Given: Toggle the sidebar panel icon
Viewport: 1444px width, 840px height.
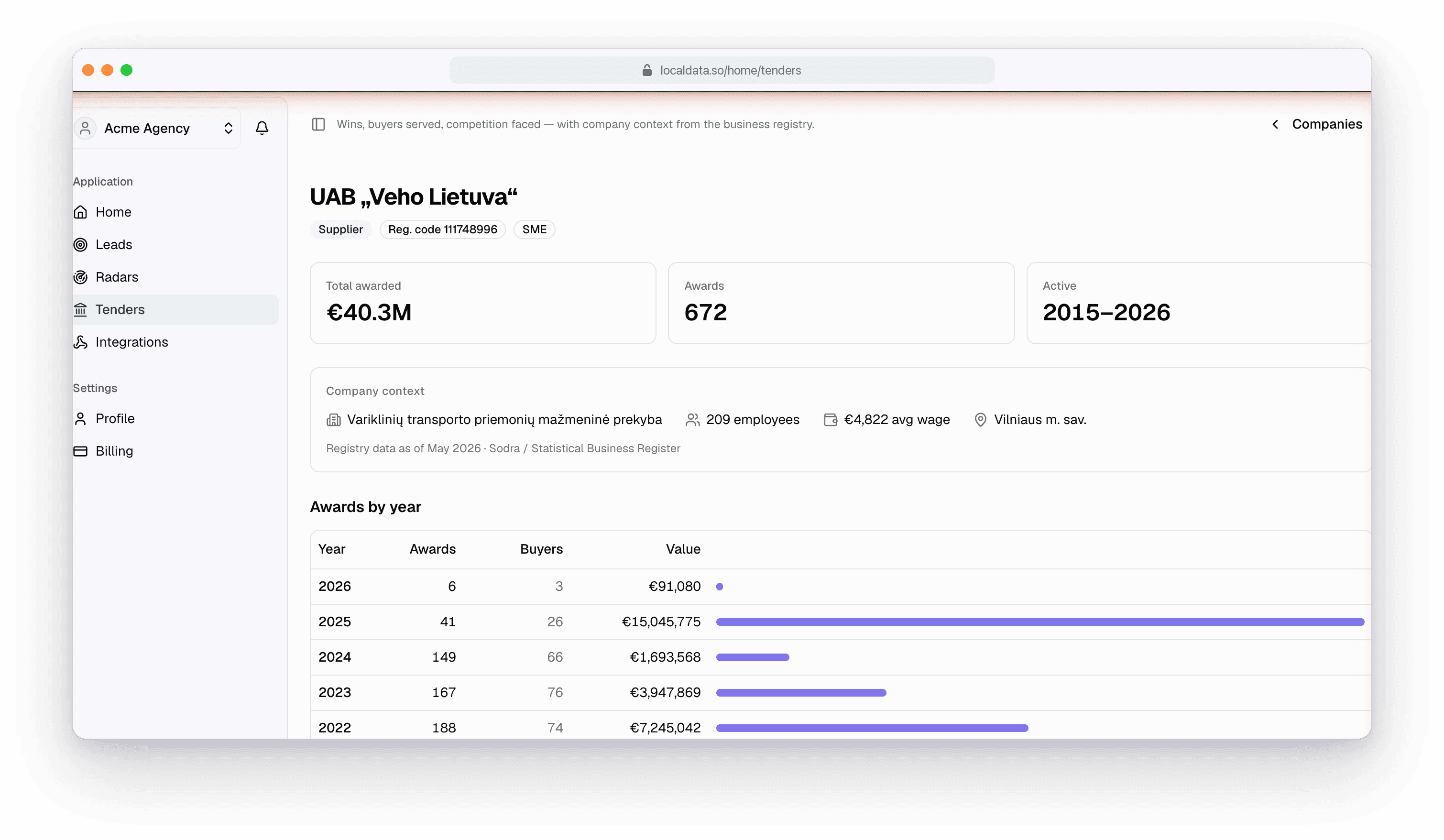Looking at the screenshot, I should [318, 124].
